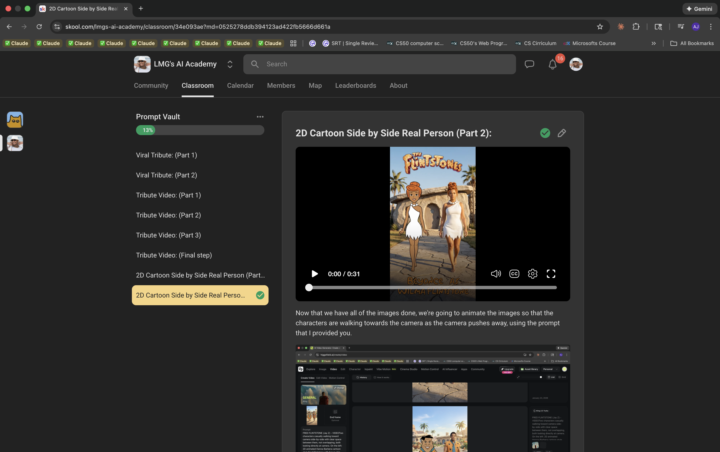Mute the video volume icon
This screenshot has height=452, width=720.
click(496, 273)
